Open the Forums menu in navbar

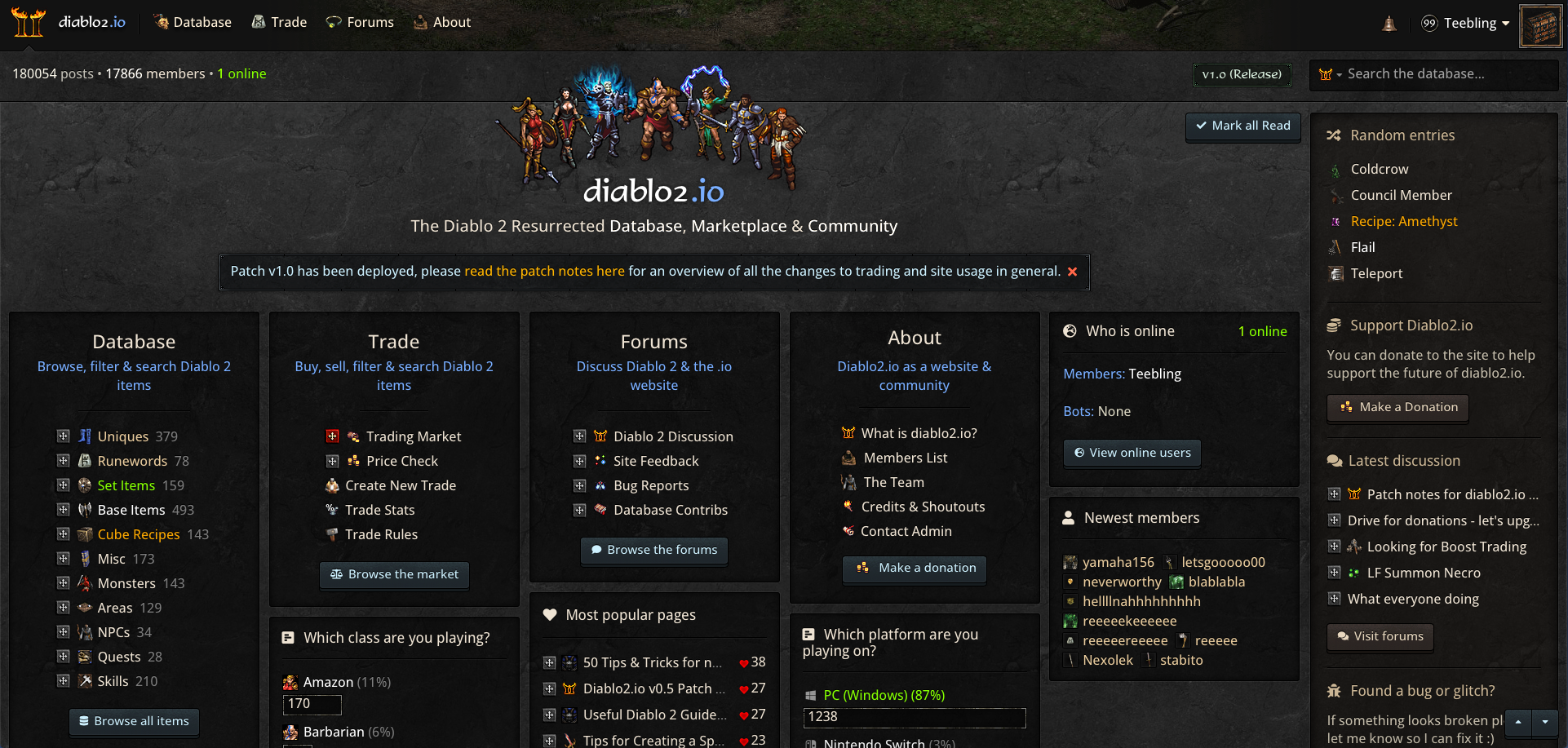(360, 22)
